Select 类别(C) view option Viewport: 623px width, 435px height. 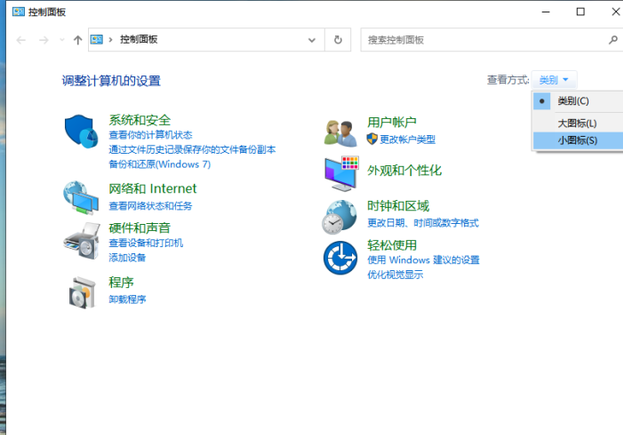[573, 101]
